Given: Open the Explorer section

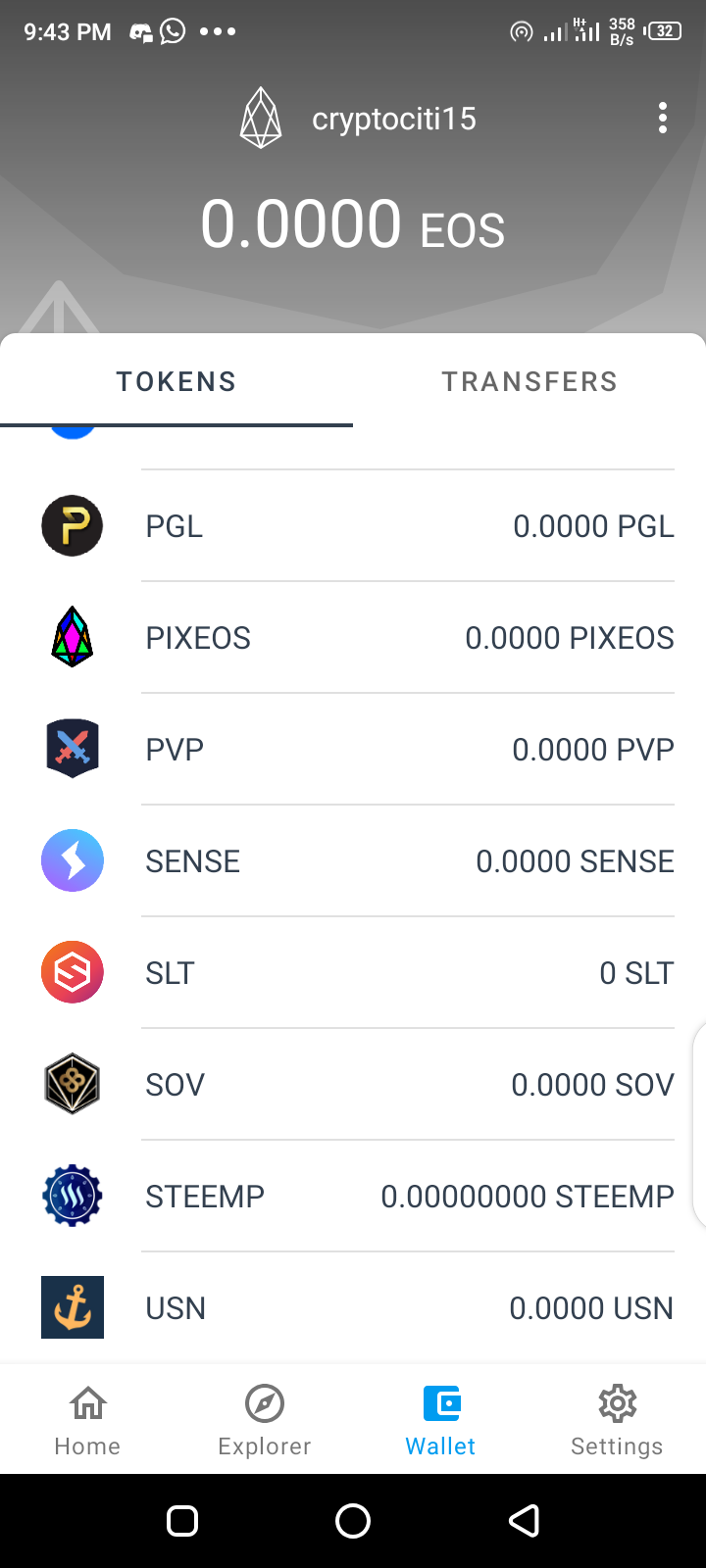Looking at the screenshot, I should coord(264,1420).
